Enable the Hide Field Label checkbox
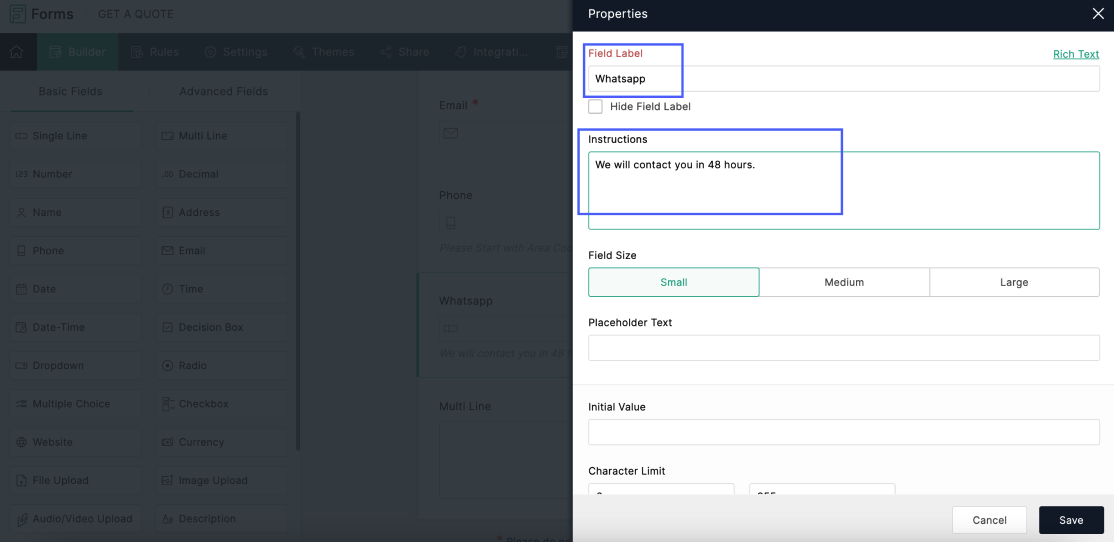The image size is (1114, 542). tap(596, 106)
